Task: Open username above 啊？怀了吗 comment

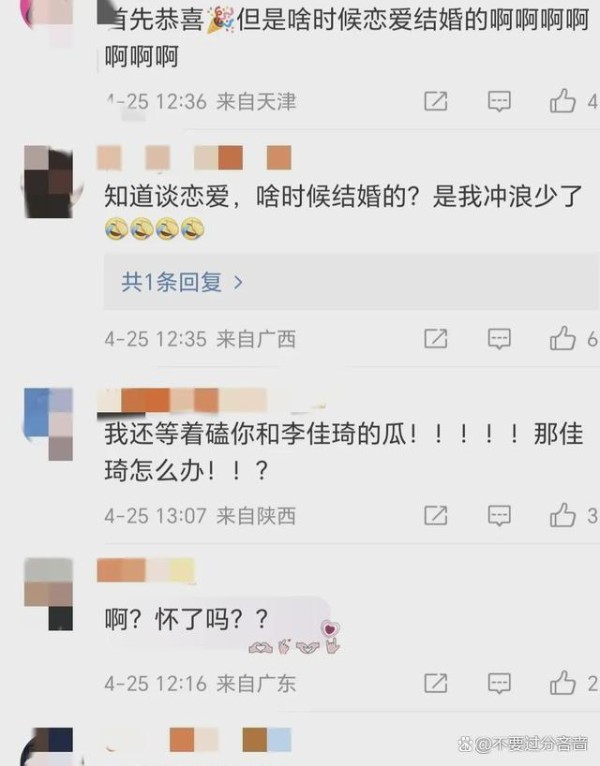Action: (146, 570)
